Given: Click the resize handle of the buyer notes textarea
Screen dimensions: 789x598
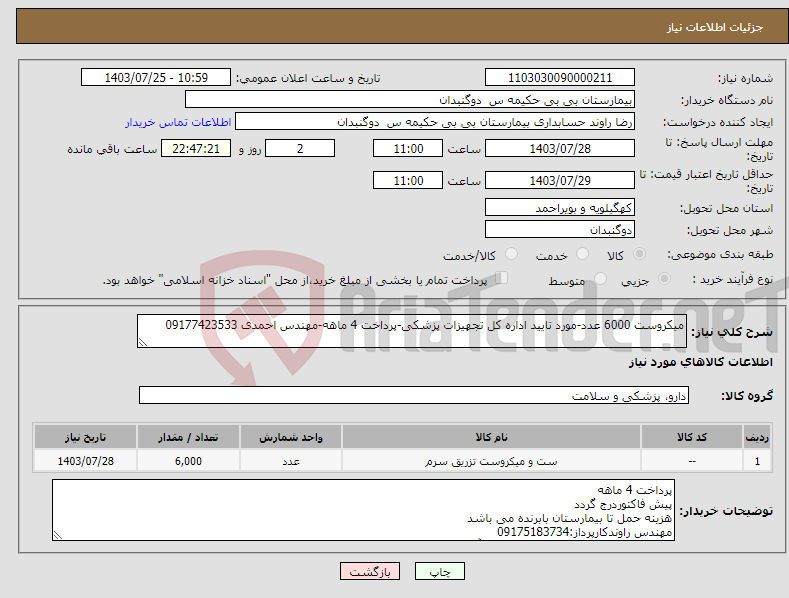Looking at the screenshot, I should point(58,536).
